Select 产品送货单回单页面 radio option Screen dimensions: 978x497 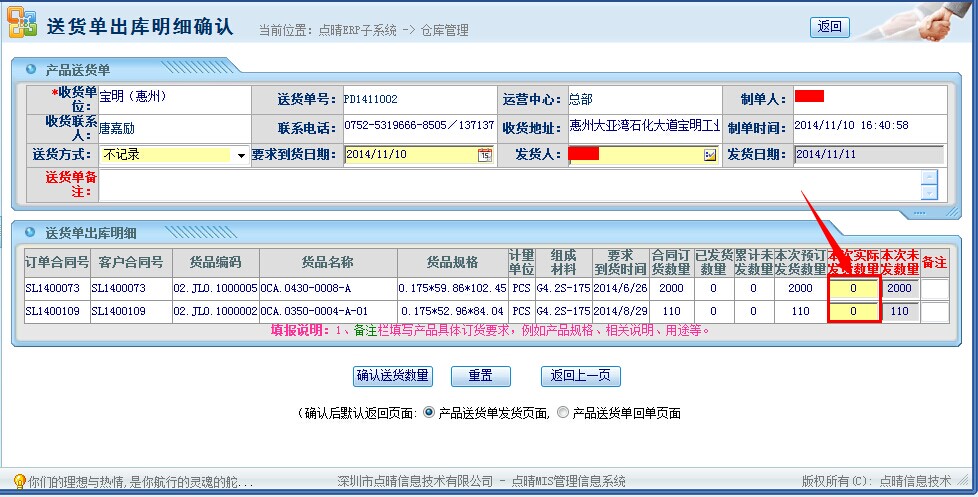click(x=563, y=412)
